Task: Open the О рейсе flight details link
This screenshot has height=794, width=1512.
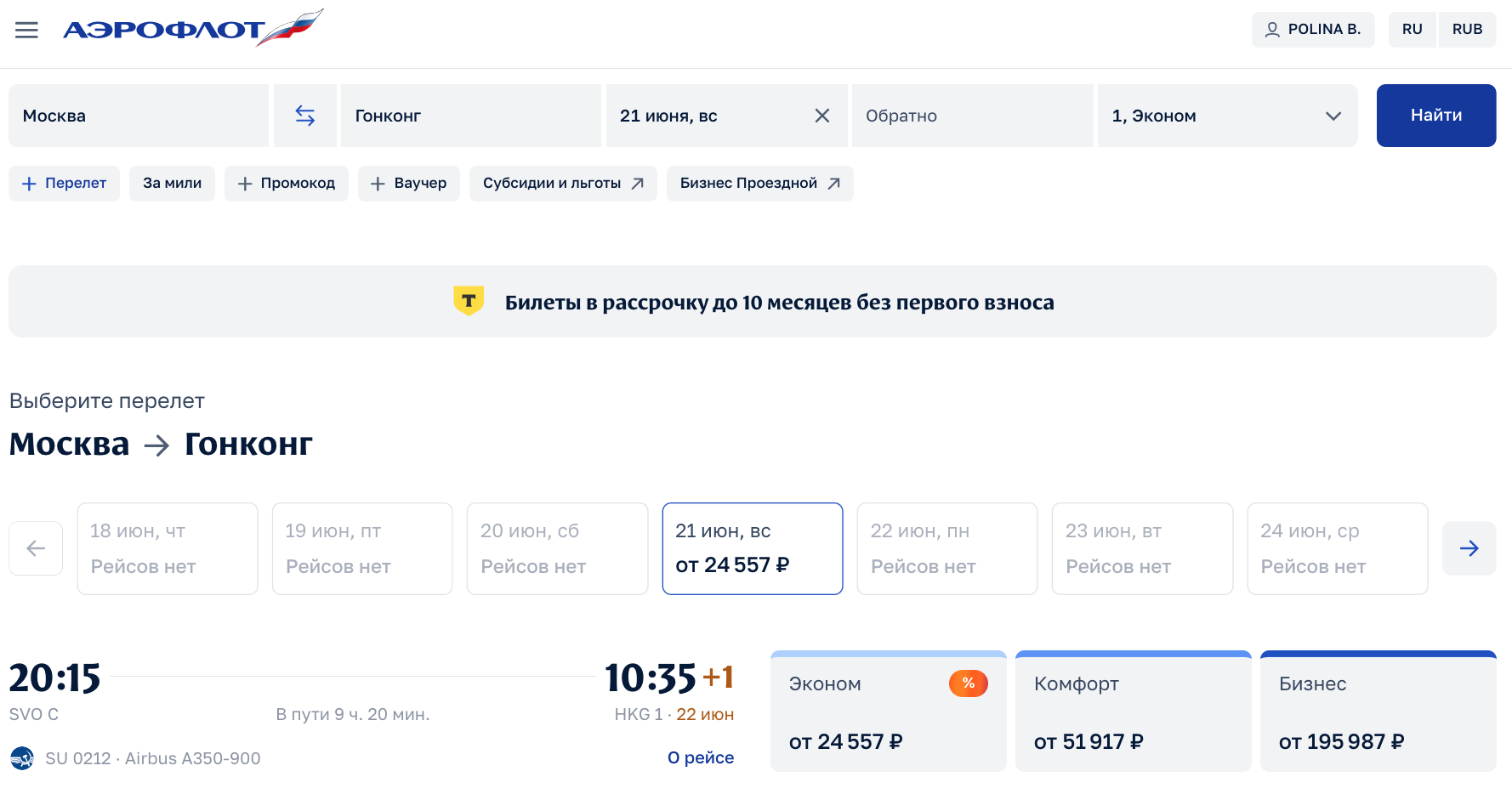Action: pos(701,757)
